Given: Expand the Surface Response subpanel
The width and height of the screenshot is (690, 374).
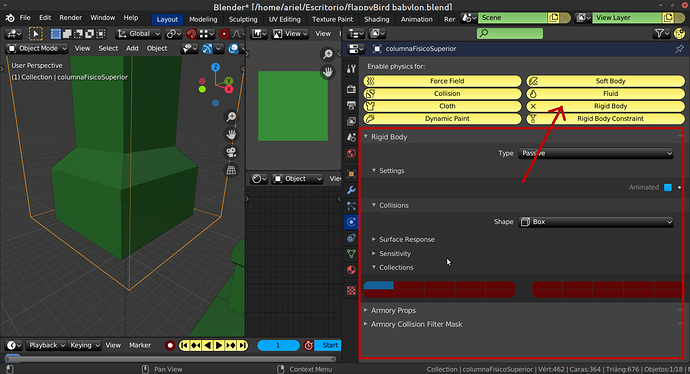Looking at the screenshot, I should pos(374,239).
